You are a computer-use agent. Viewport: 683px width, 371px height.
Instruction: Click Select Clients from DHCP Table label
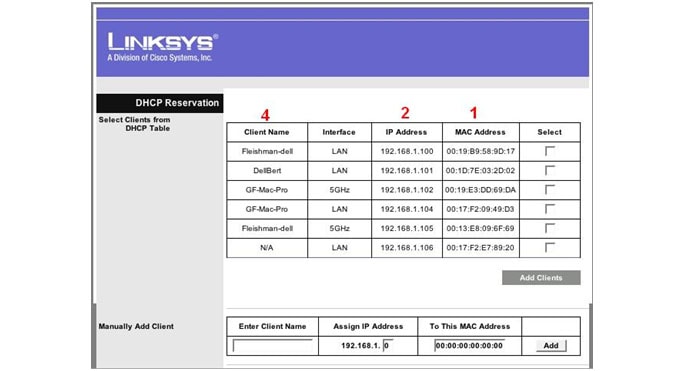point(134,124)
